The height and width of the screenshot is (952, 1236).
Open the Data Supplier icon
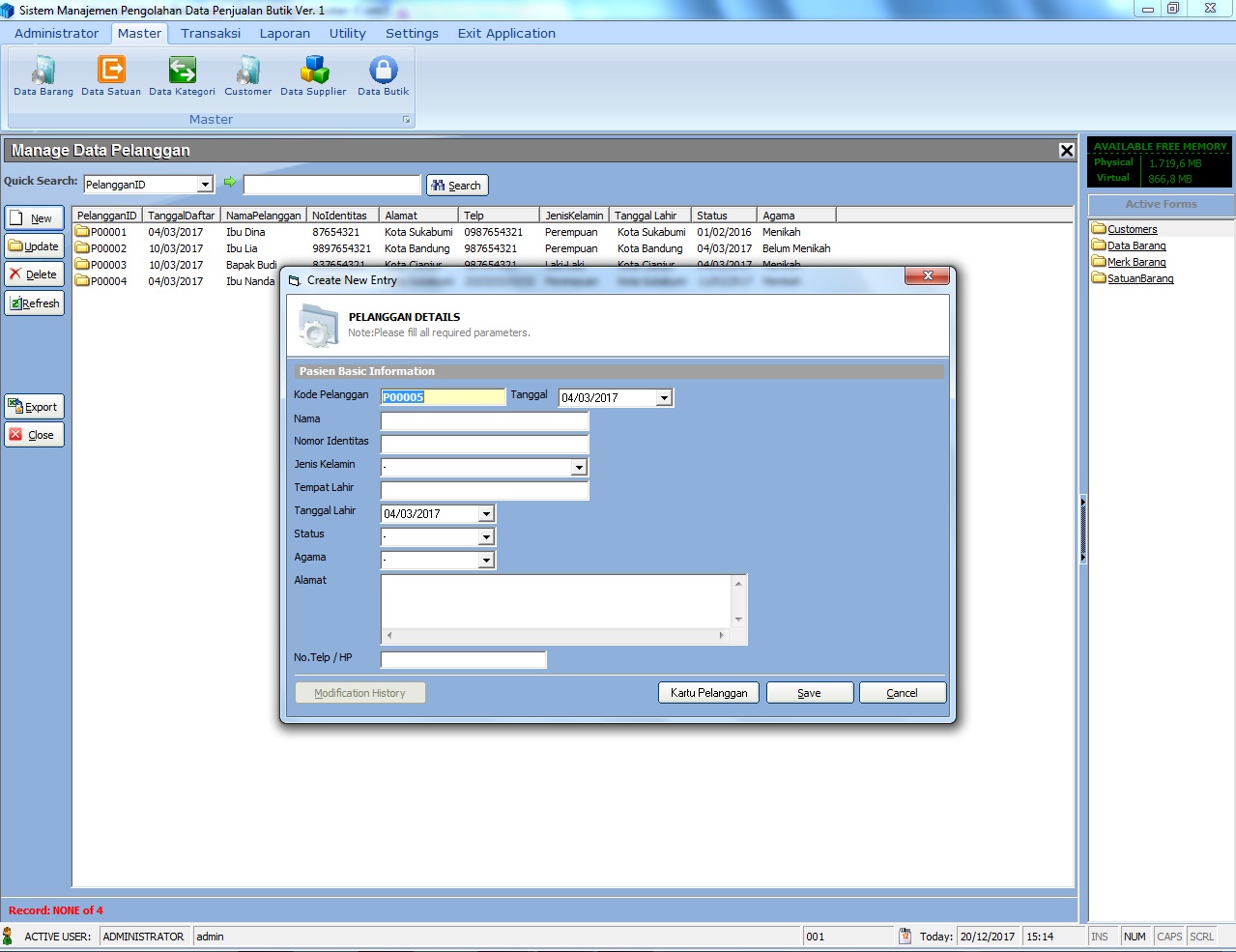(x=313, y=77)
